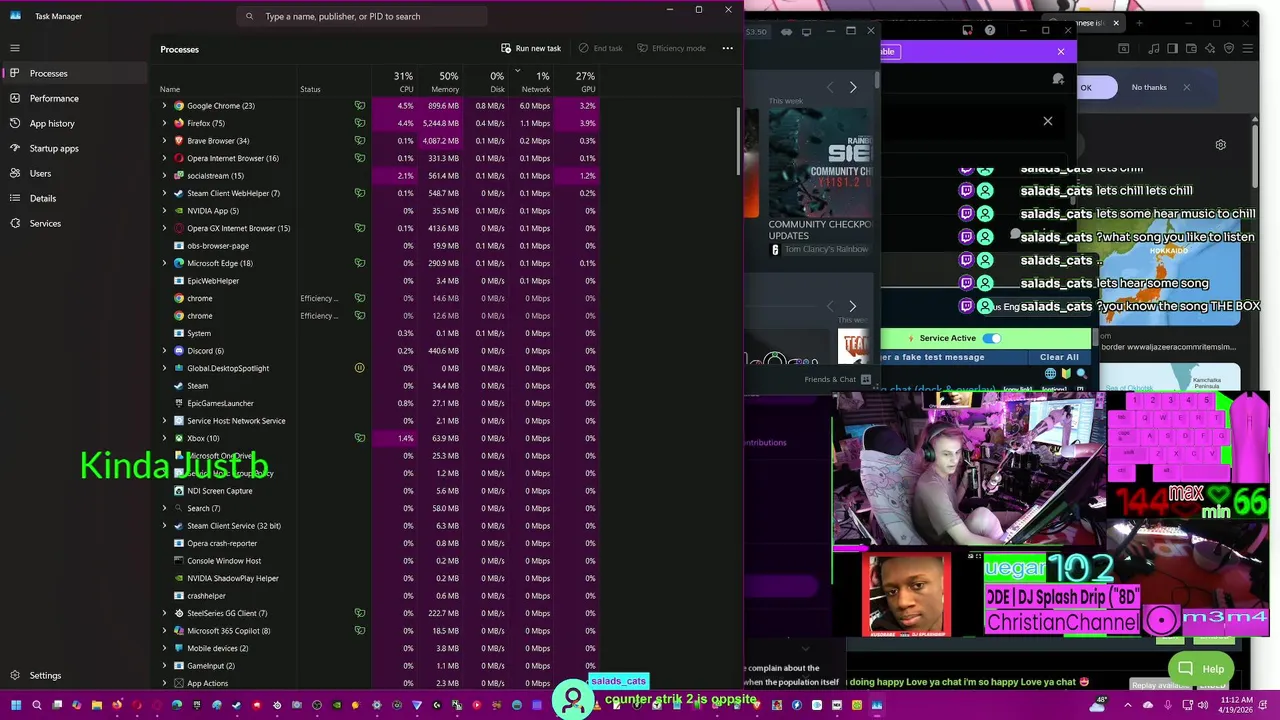Open Friends & Chat in Steam
The height and width of the screenshot is (720, 1280).
pos(838,379)
